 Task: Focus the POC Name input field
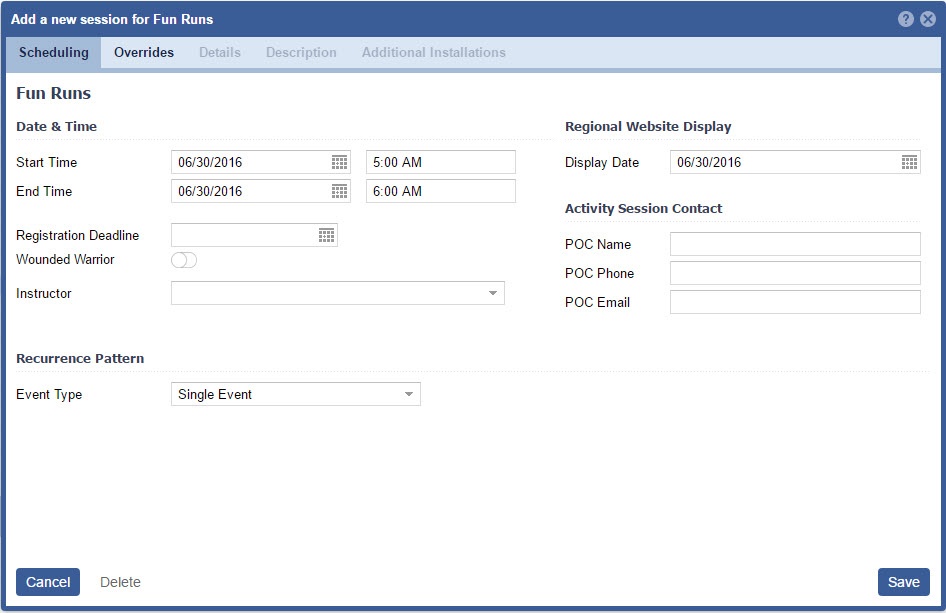click(x=794, y=244)
